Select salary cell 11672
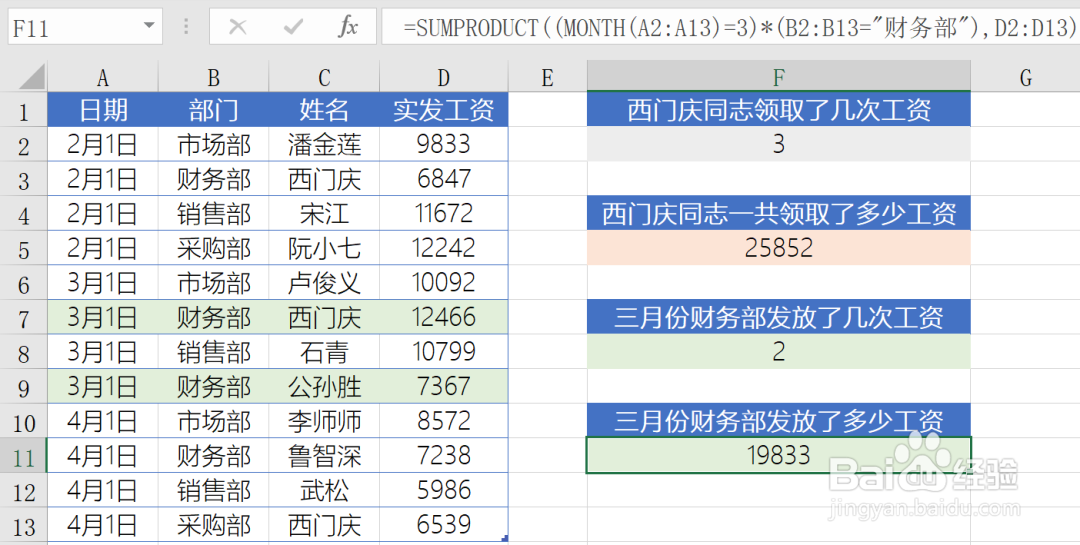 tap(444, 214)
